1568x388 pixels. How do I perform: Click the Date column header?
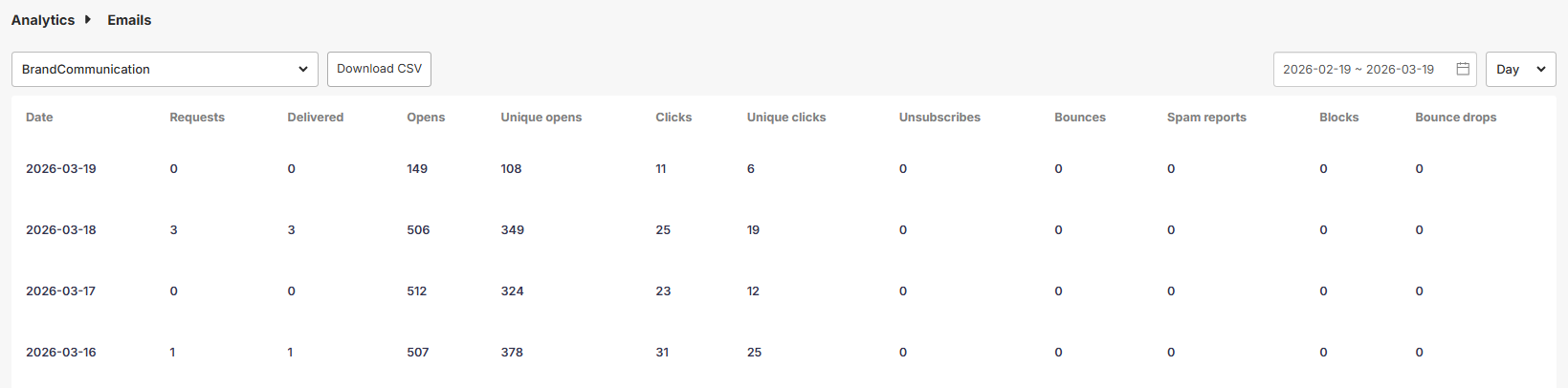[x=39, y=118]
